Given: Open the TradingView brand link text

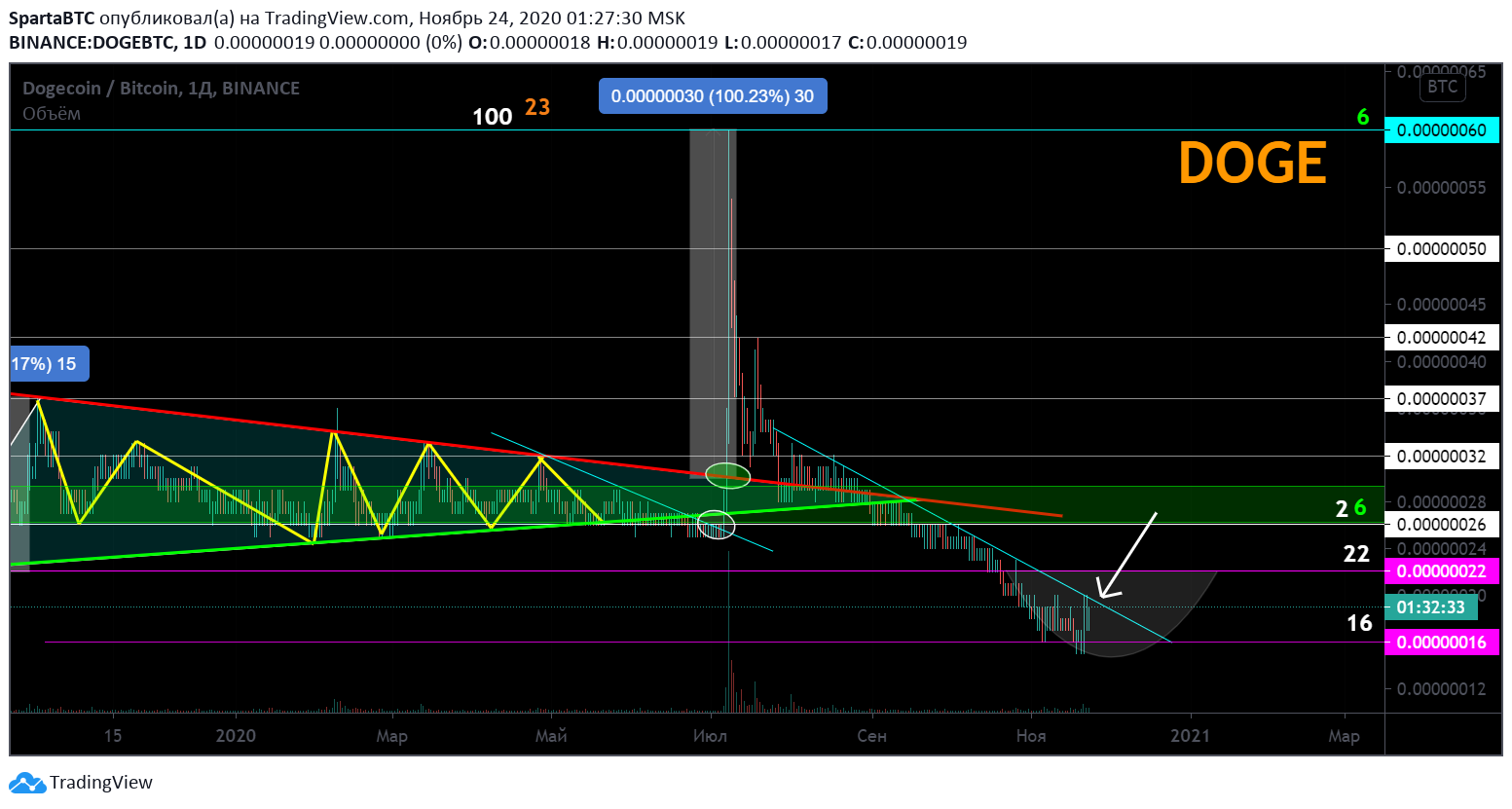Looking at the screenshot, I should tap(101, 782).
